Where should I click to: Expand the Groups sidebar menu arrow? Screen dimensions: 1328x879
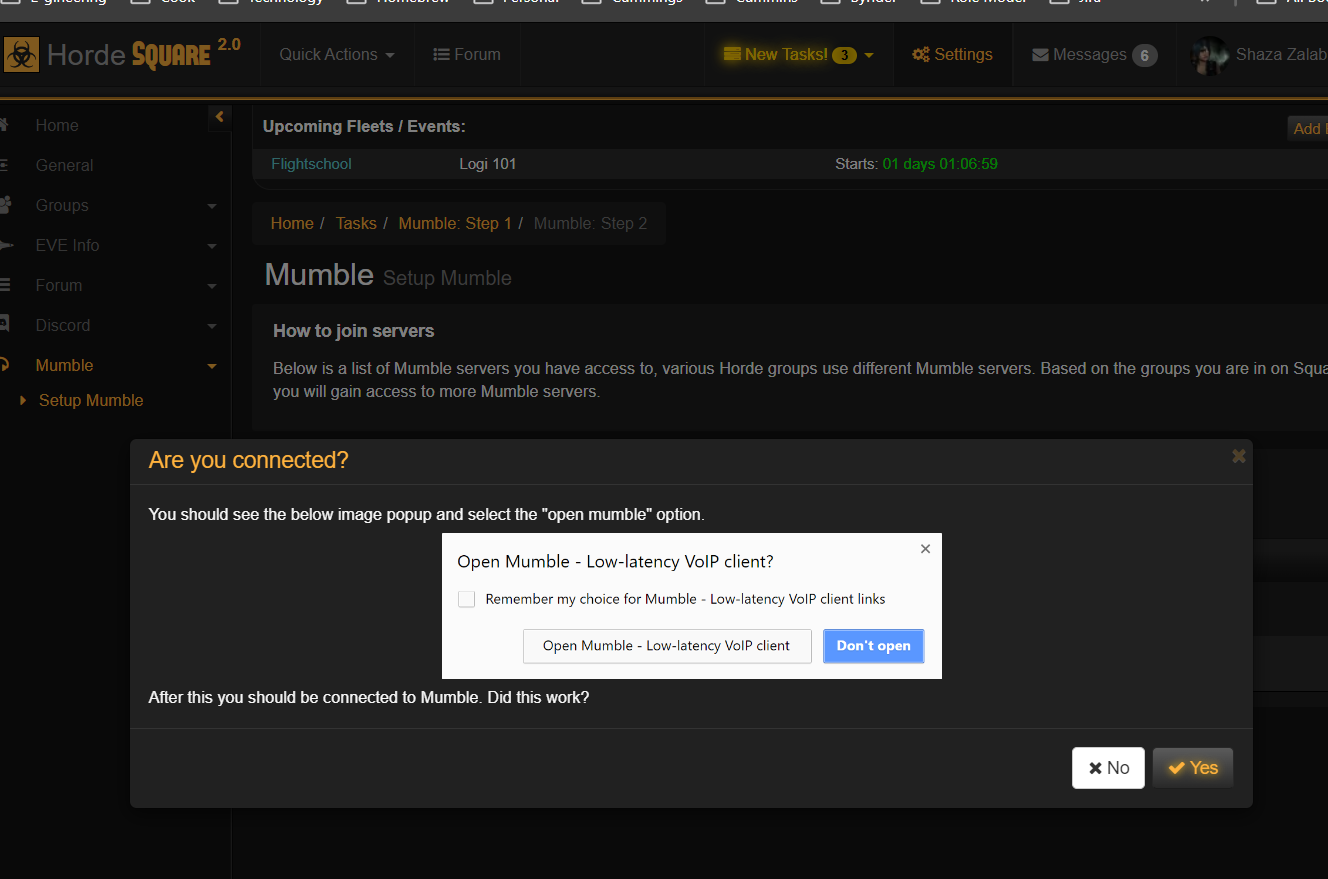pos(212,206)
